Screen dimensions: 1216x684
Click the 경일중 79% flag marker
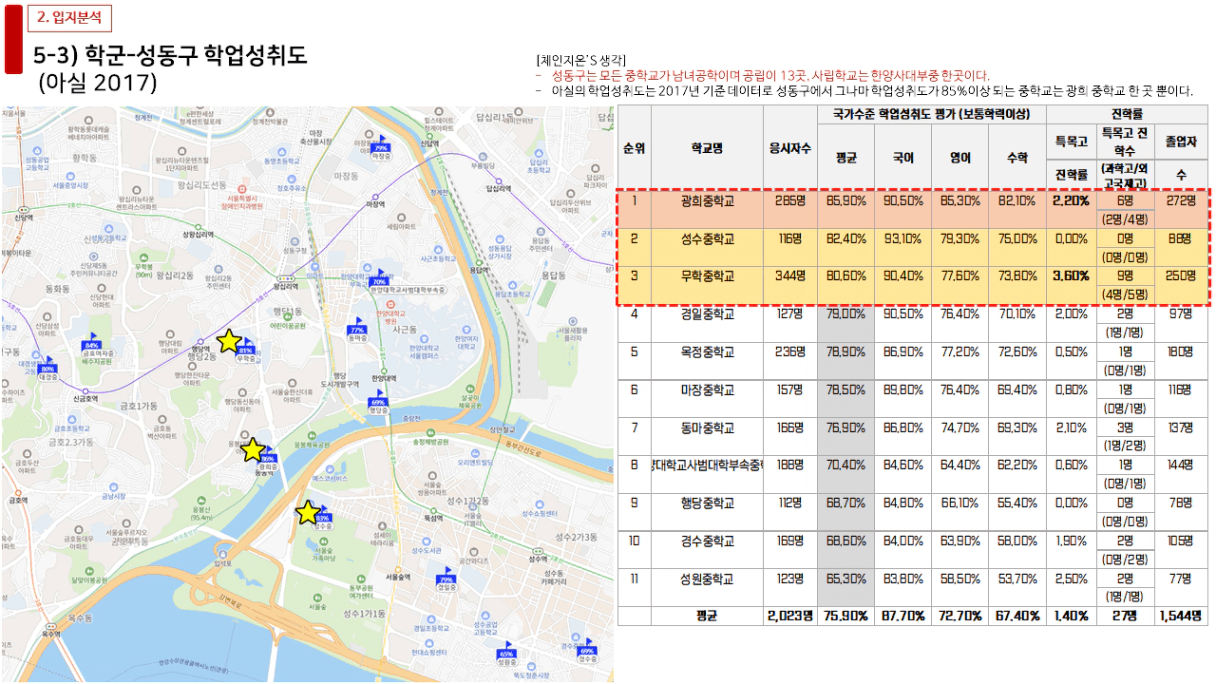coord(446,577)
